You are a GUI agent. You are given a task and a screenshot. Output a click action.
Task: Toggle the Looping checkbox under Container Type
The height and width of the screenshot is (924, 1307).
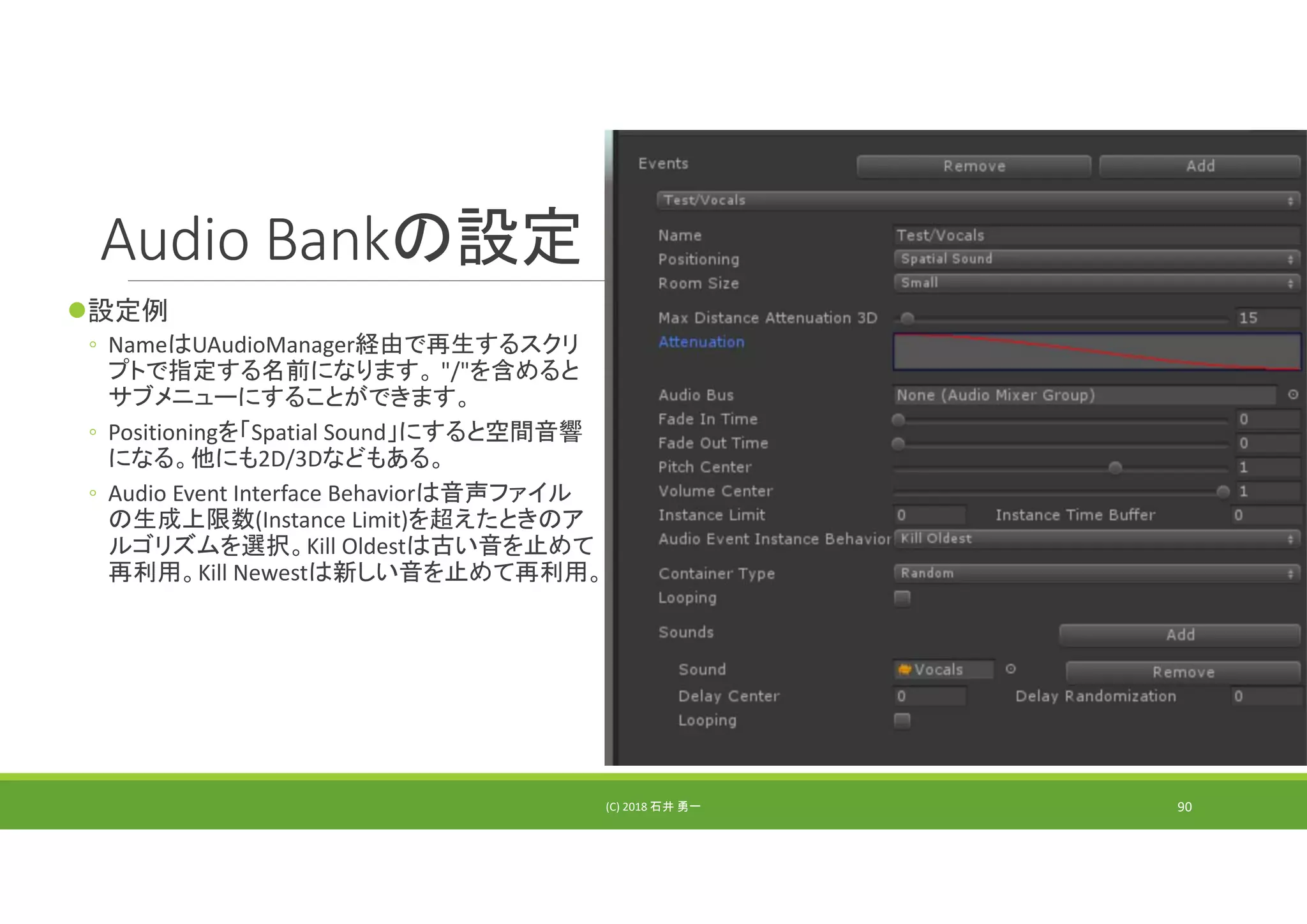click(x=902, y=598)
